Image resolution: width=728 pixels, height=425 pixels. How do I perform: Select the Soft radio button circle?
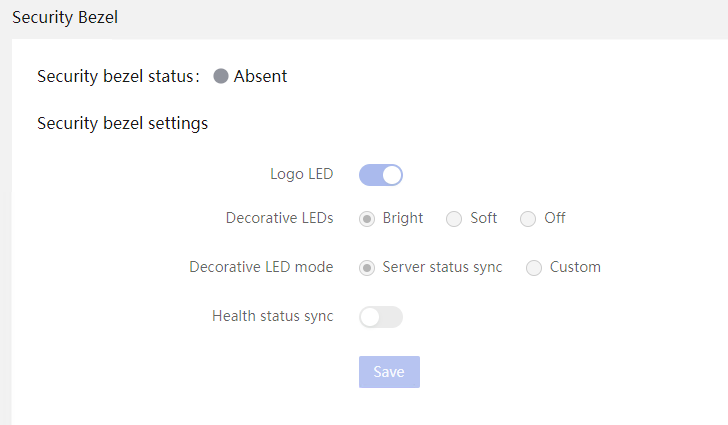pos(454,219)
